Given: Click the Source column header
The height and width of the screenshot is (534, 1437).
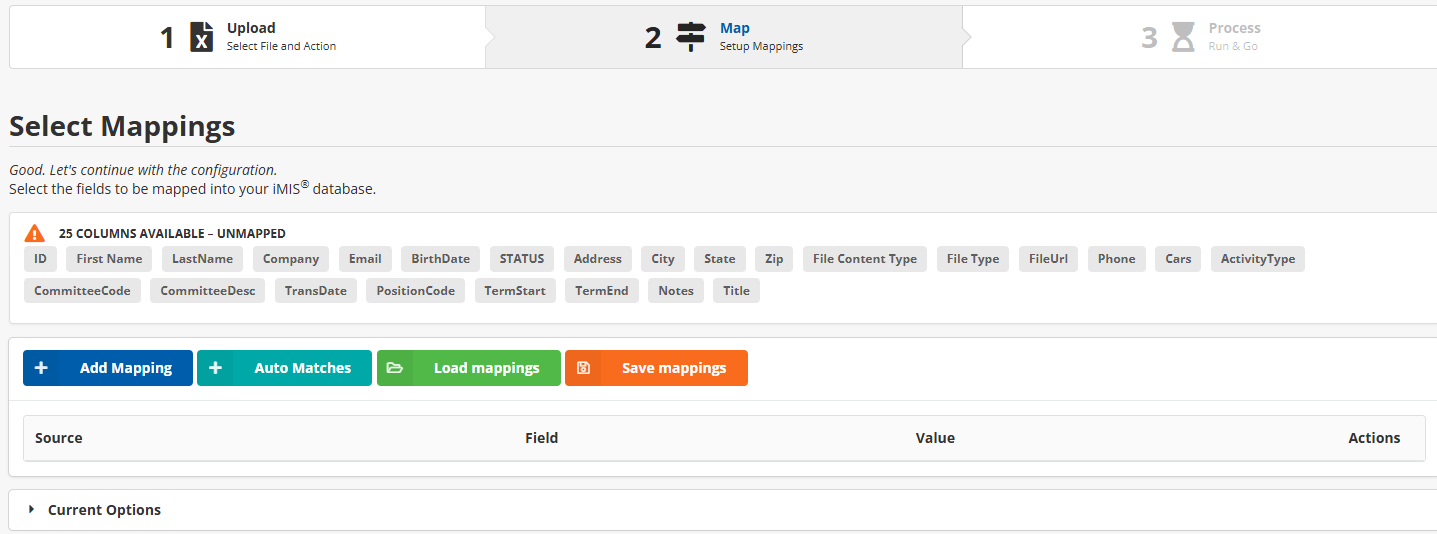Looking at the screenshot, I should [59, 438].
